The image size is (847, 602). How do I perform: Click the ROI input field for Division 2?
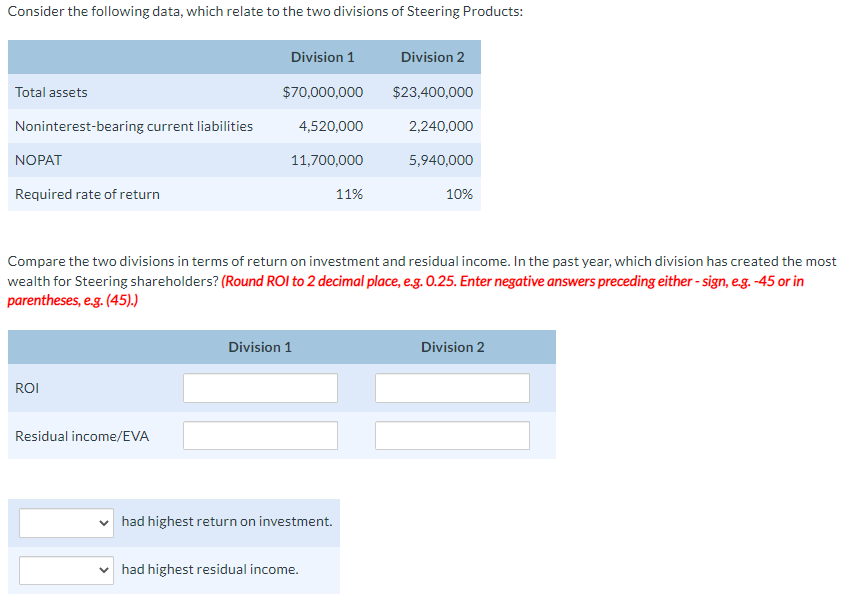(x=452, y=387)
